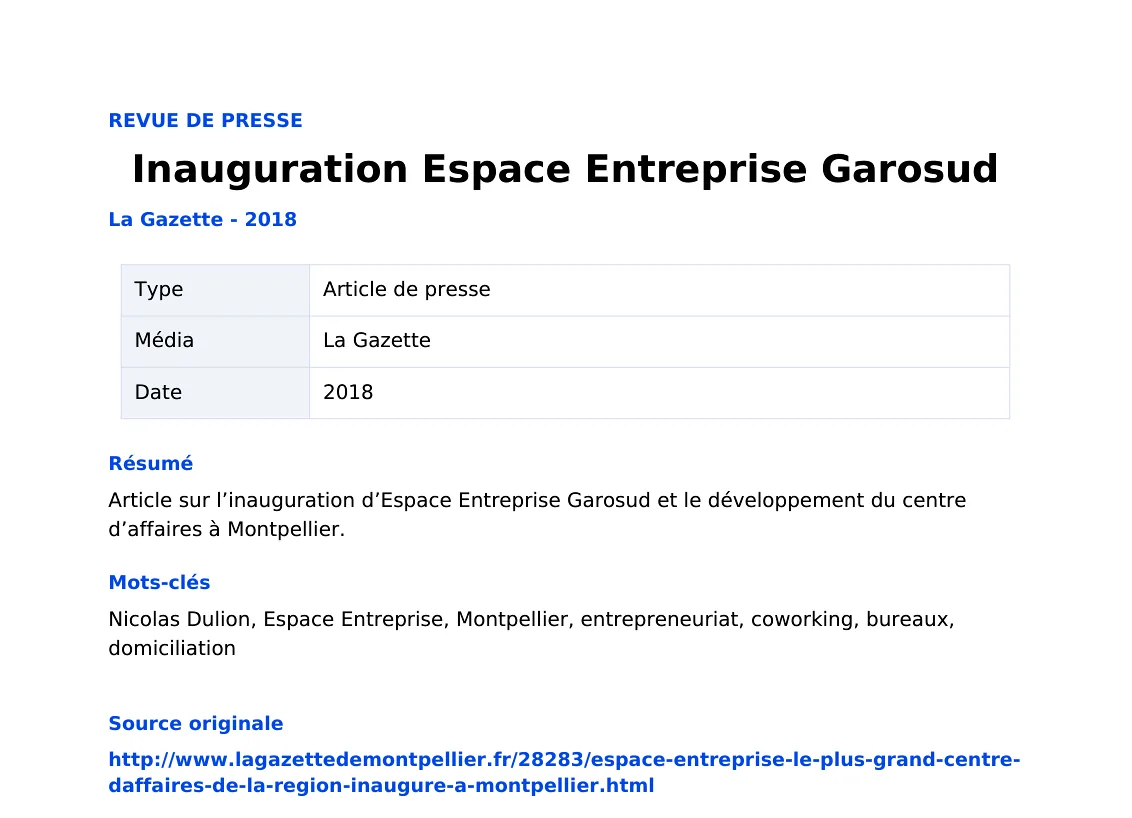1132x818 pixels.
Task: Click the subtitle 'La Gazette - 2018'
Action: [x=203, y=219]
